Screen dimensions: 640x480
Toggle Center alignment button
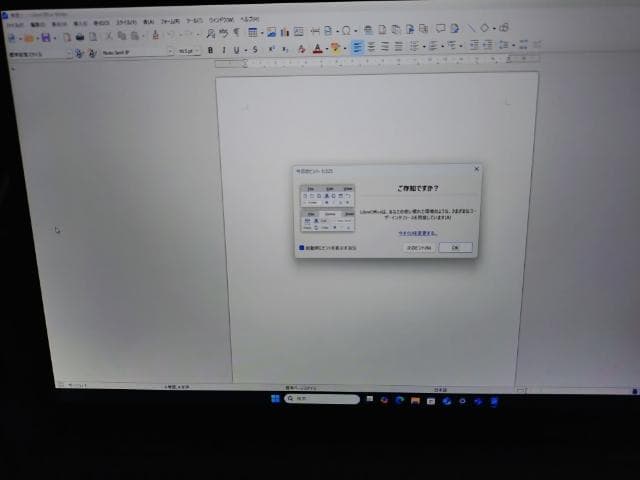[371, 47]
